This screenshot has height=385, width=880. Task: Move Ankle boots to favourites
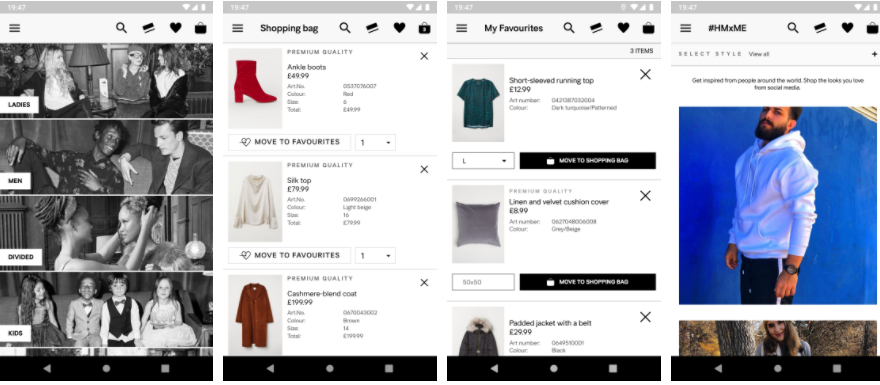(290, 143)
